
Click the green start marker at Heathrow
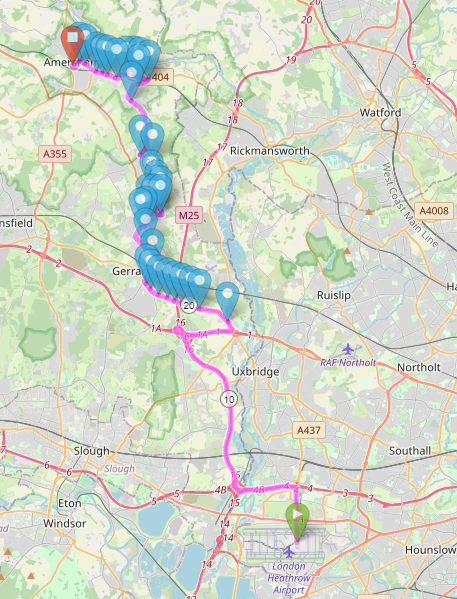pyautogui.click(x=297, y=521)
